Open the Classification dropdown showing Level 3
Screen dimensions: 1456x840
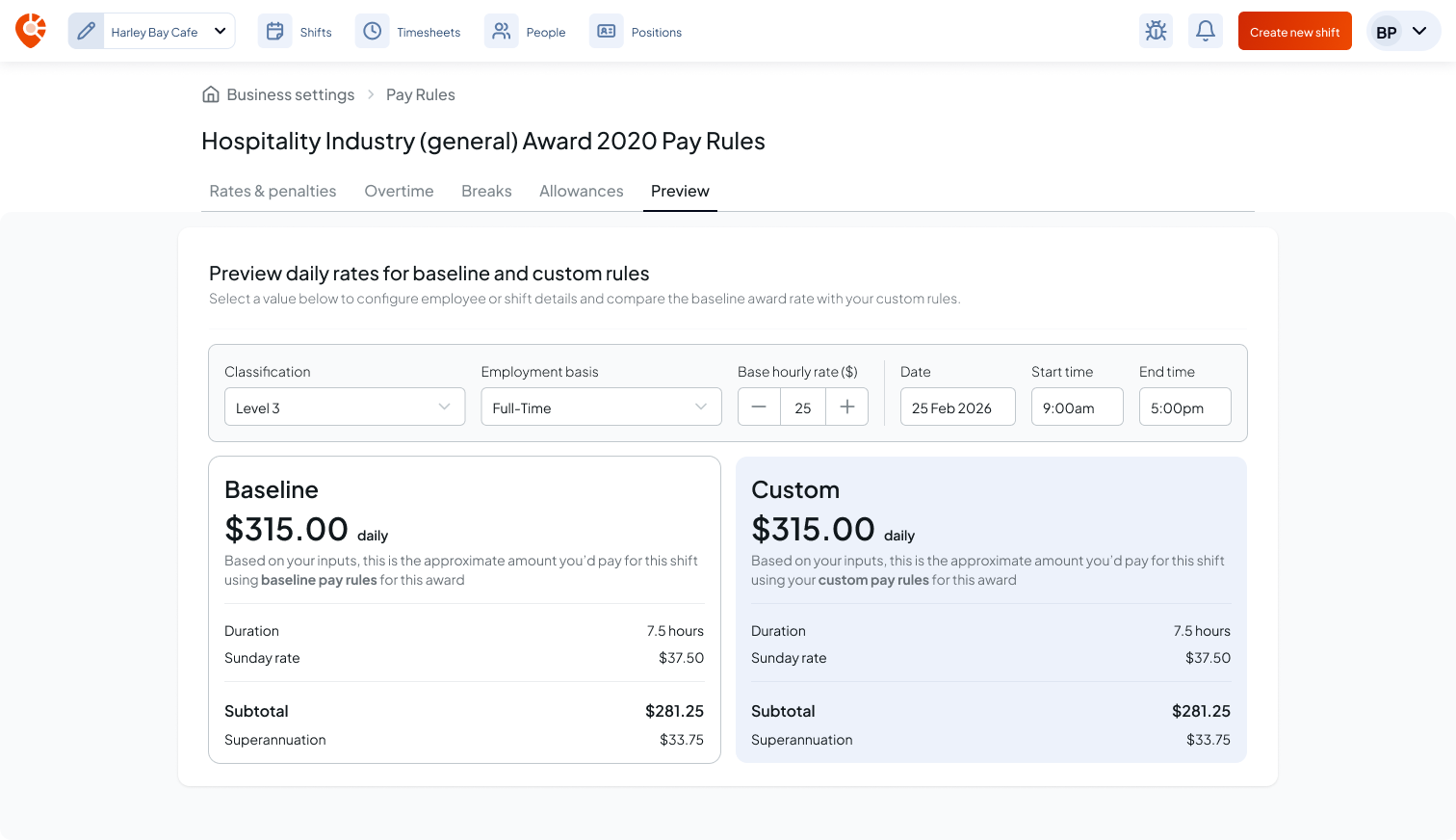(344, 407)
